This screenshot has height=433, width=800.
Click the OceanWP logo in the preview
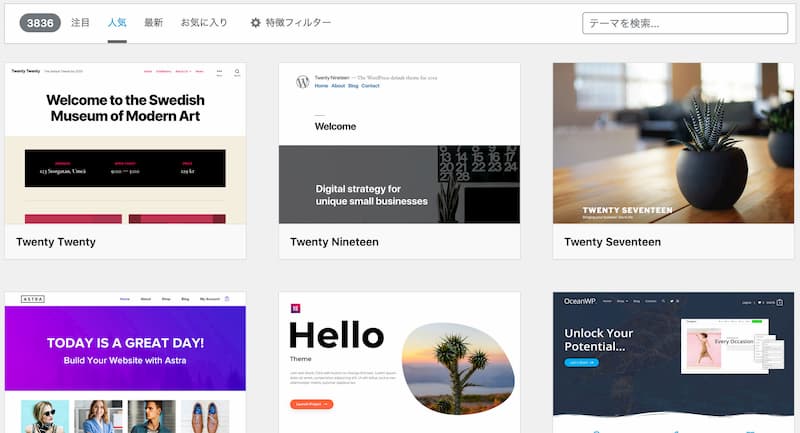pos(580,301)
